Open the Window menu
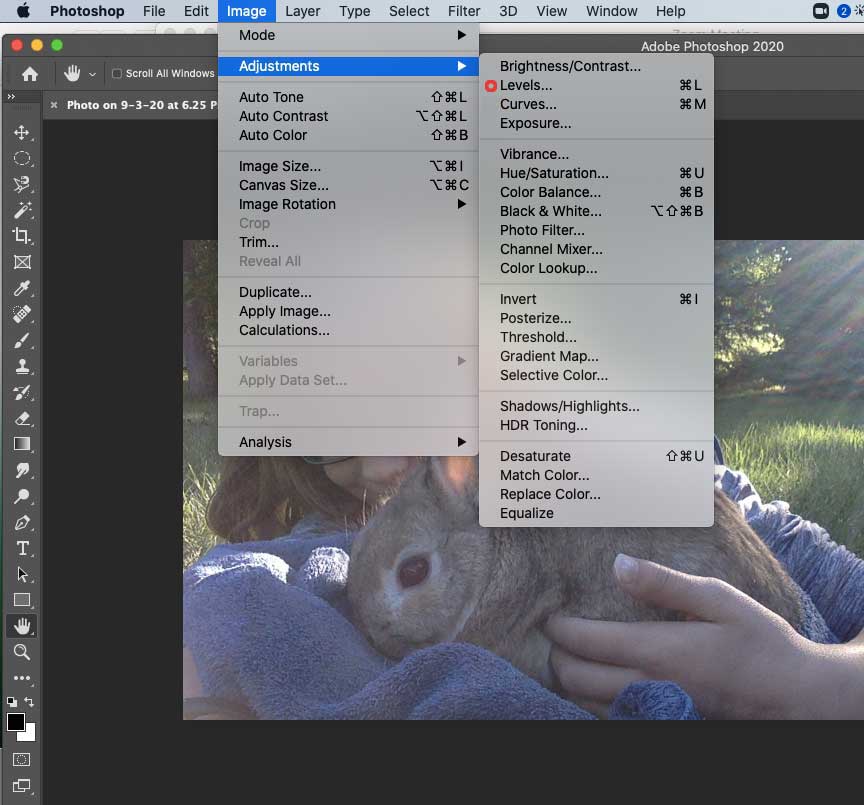This screenshot has height=805, width=864. [612, 11]
